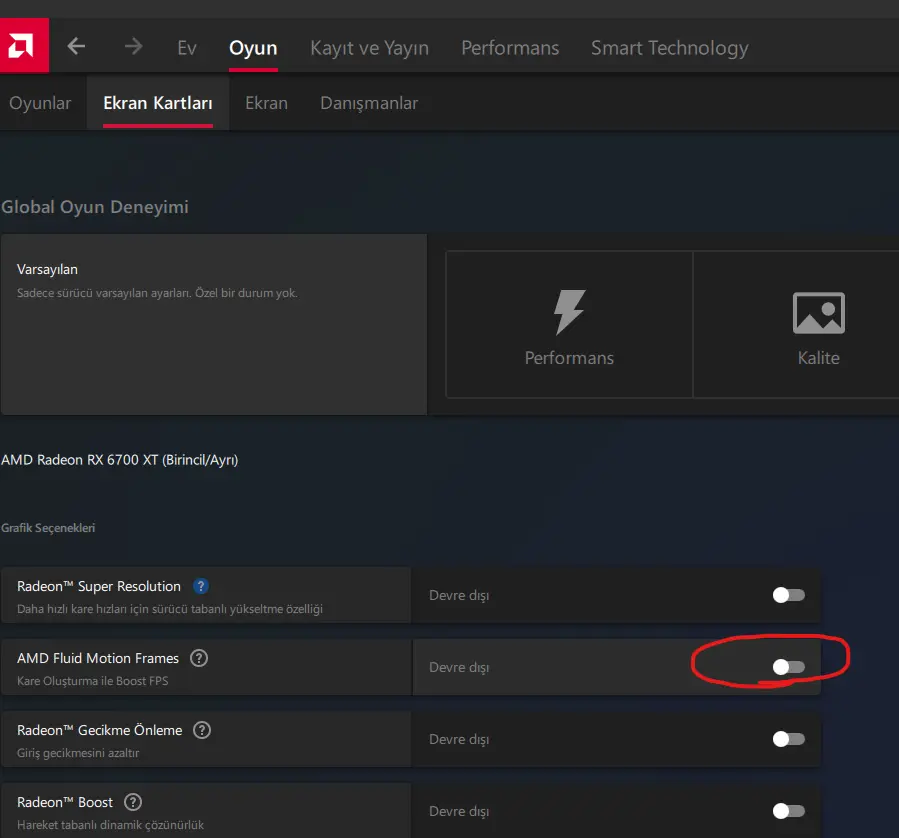Viewport: 899px width, 838px height.
Task: Click the AMD Fluid Motion Frames label
Action: pyautogui.click(x=97, y=658)
